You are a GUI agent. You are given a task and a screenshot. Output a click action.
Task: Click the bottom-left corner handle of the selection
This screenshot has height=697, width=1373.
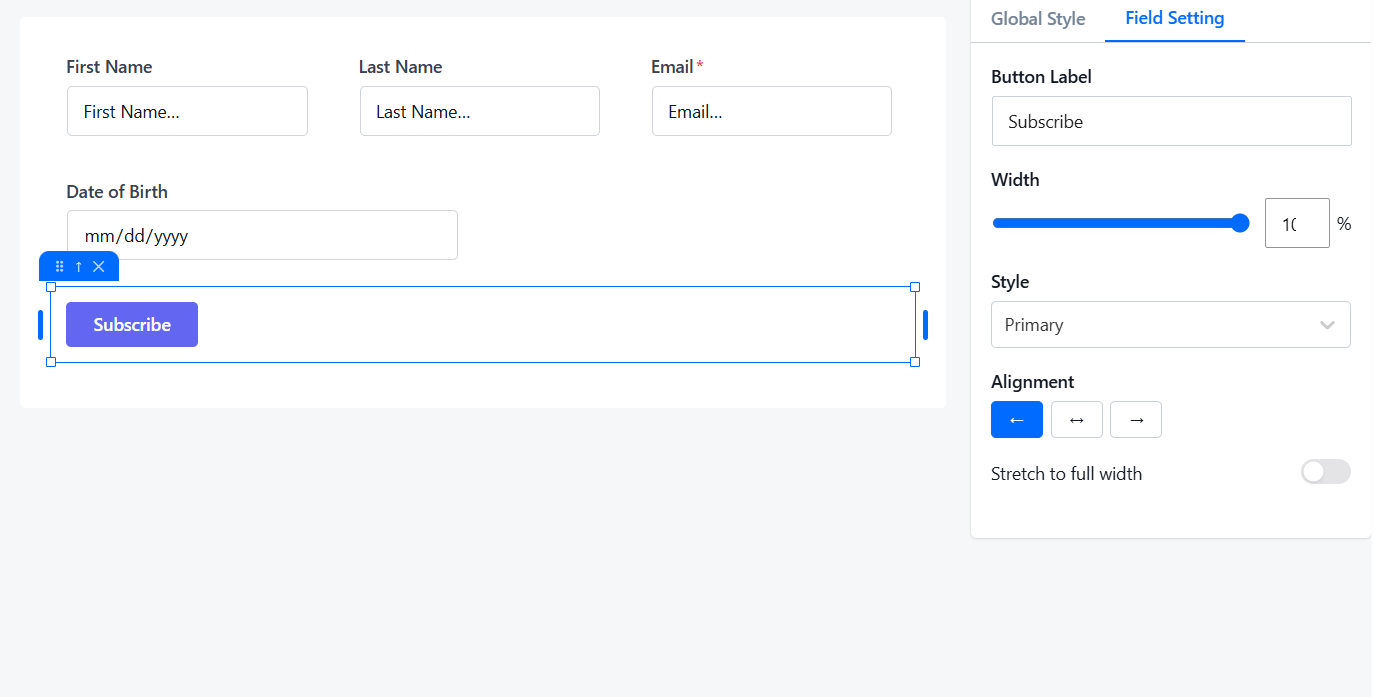51,362
